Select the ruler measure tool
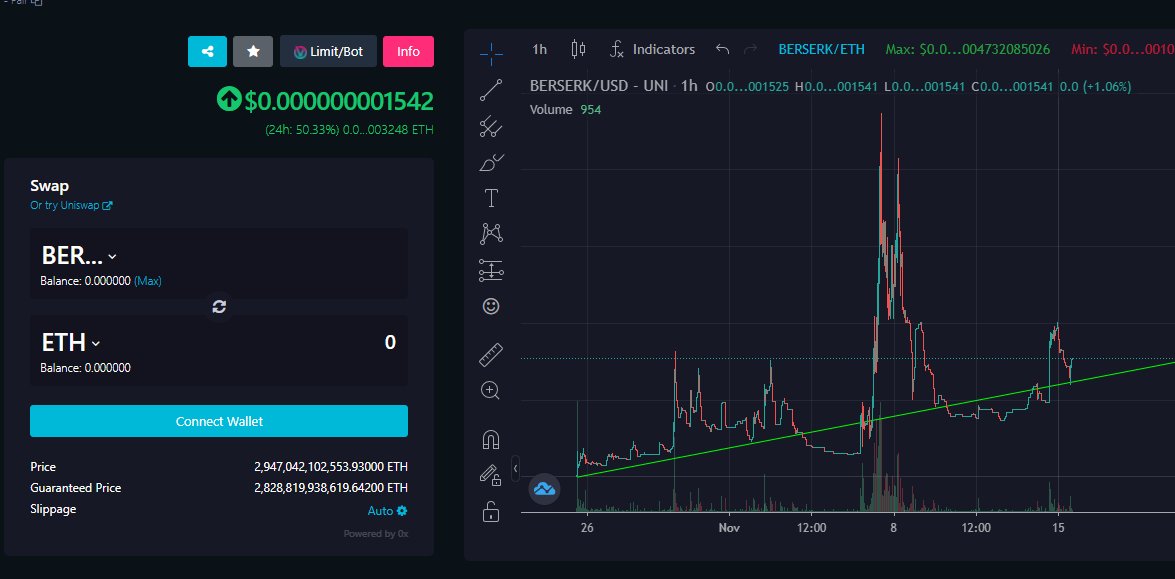The height and width of the screenshot is (579, 1175). (x=491, y=354)
